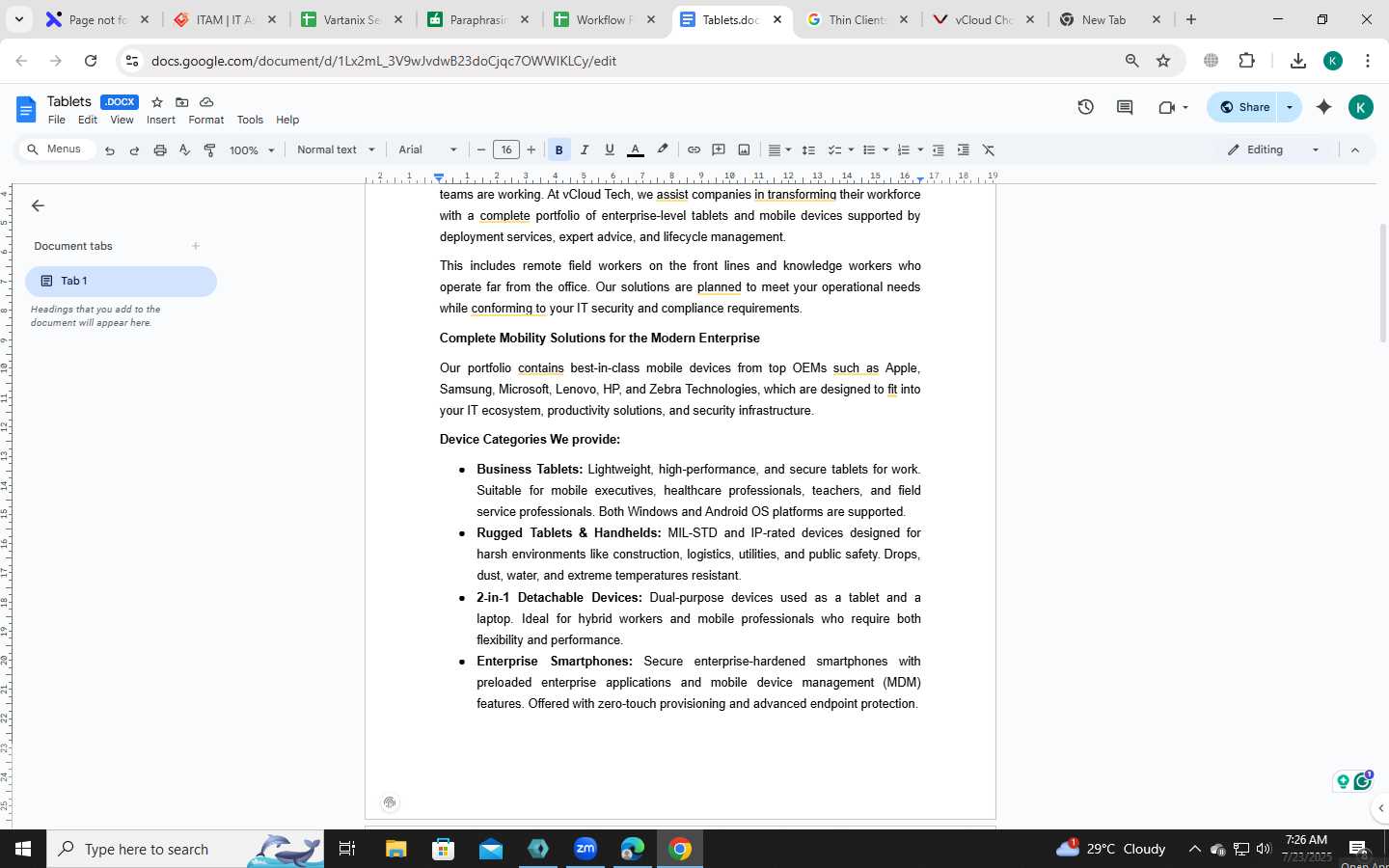
Task: Switch to Thin Client browser tab
Action: [857, 19]
